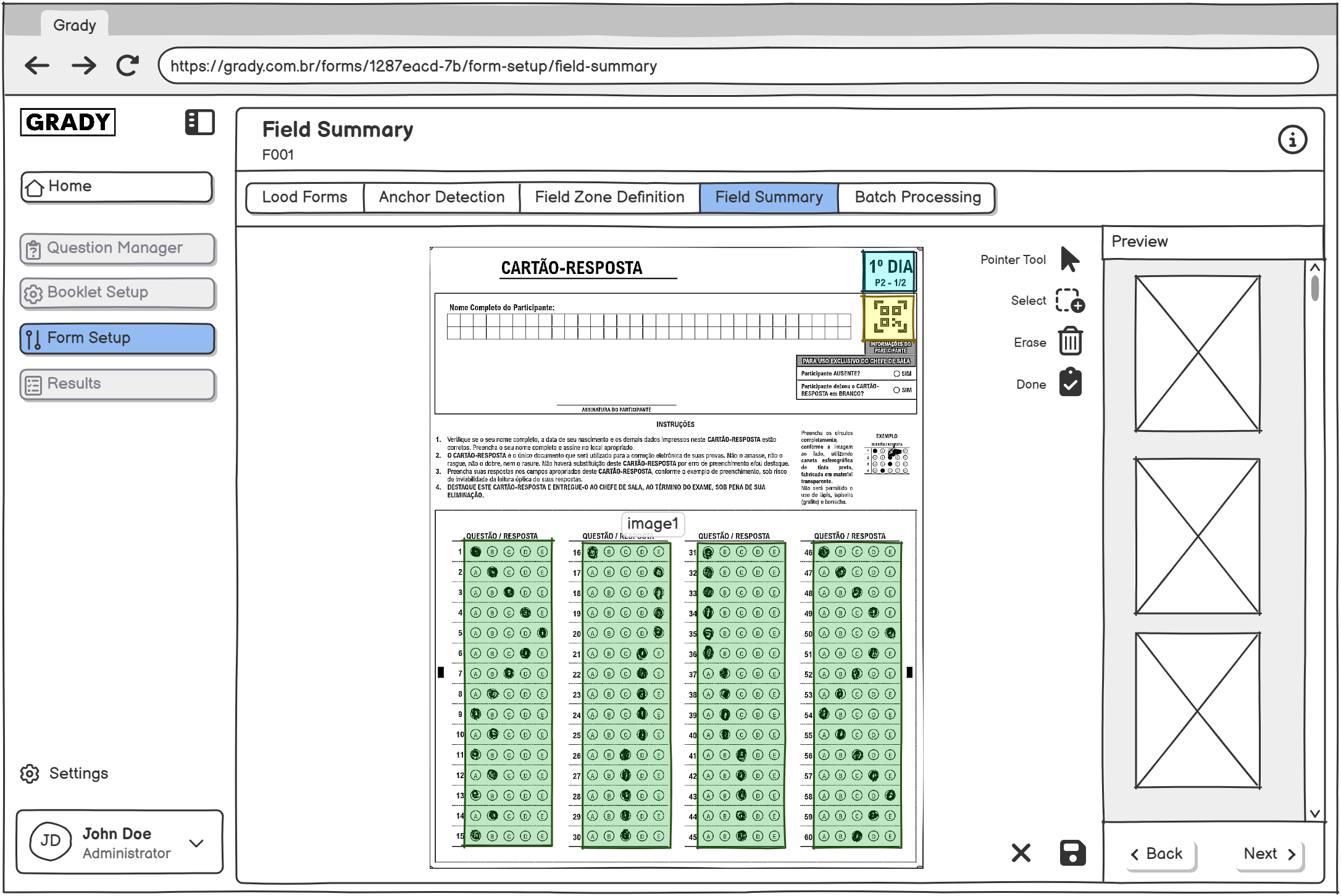Select SIM for Participante AUSENTE
Viewport: 1341px width, 896px height.
[896, 373]
